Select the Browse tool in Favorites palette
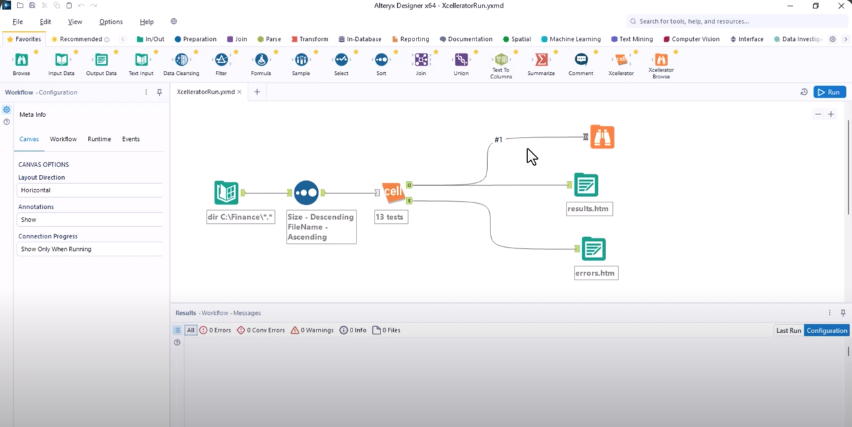 click(x=21, y=60)
